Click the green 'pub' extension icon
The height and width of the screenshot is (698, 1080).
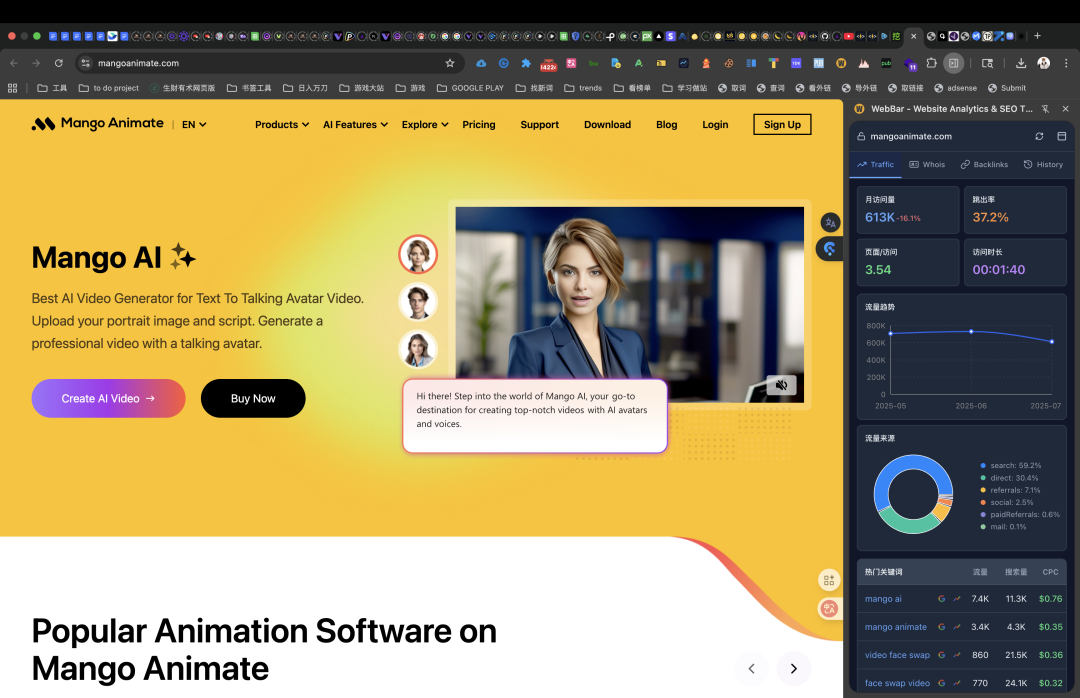886,63
